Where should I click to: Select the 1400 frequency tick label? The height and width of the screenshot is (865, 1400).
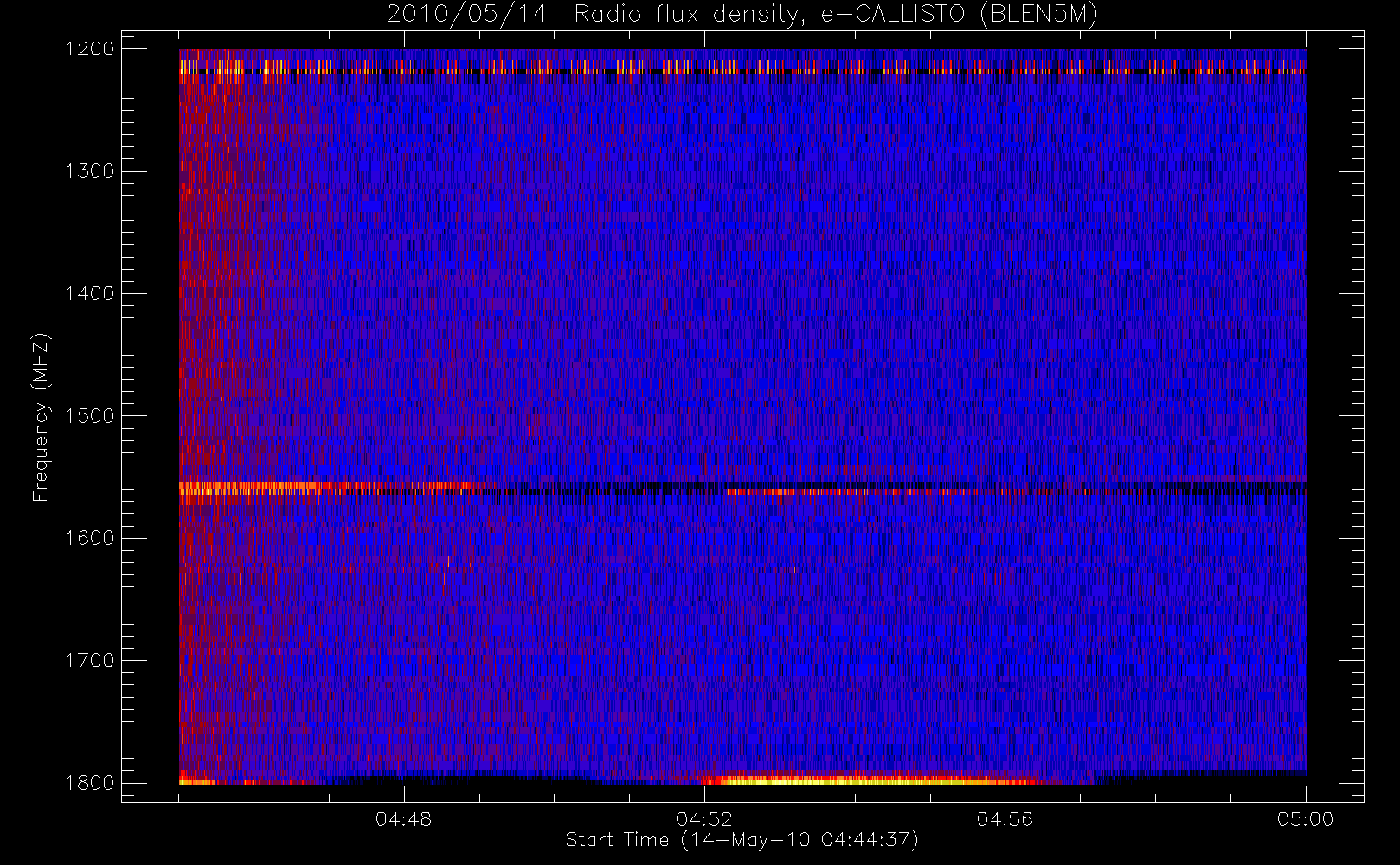90,293
